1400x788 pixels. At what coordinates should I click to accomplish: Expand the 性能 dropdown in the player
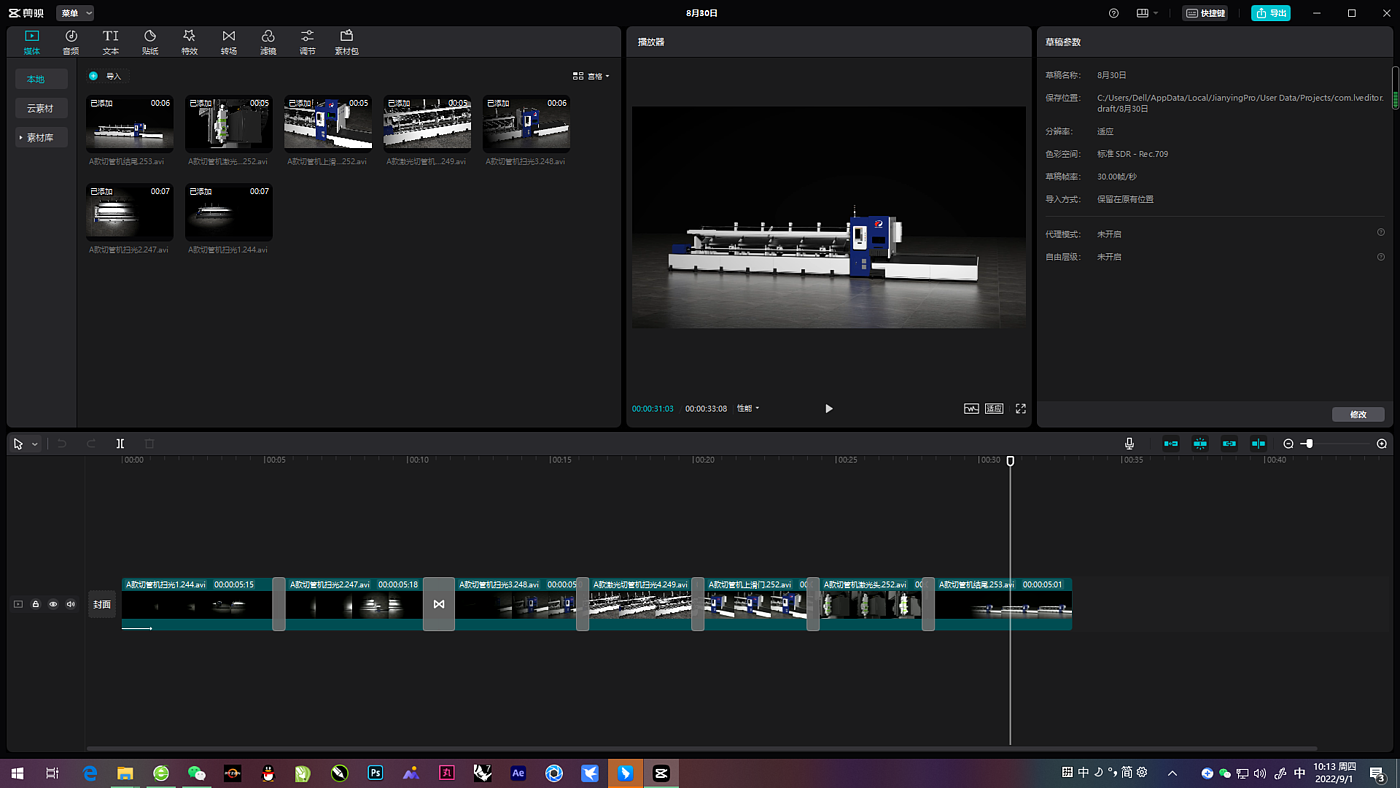(x=748, y=409)
